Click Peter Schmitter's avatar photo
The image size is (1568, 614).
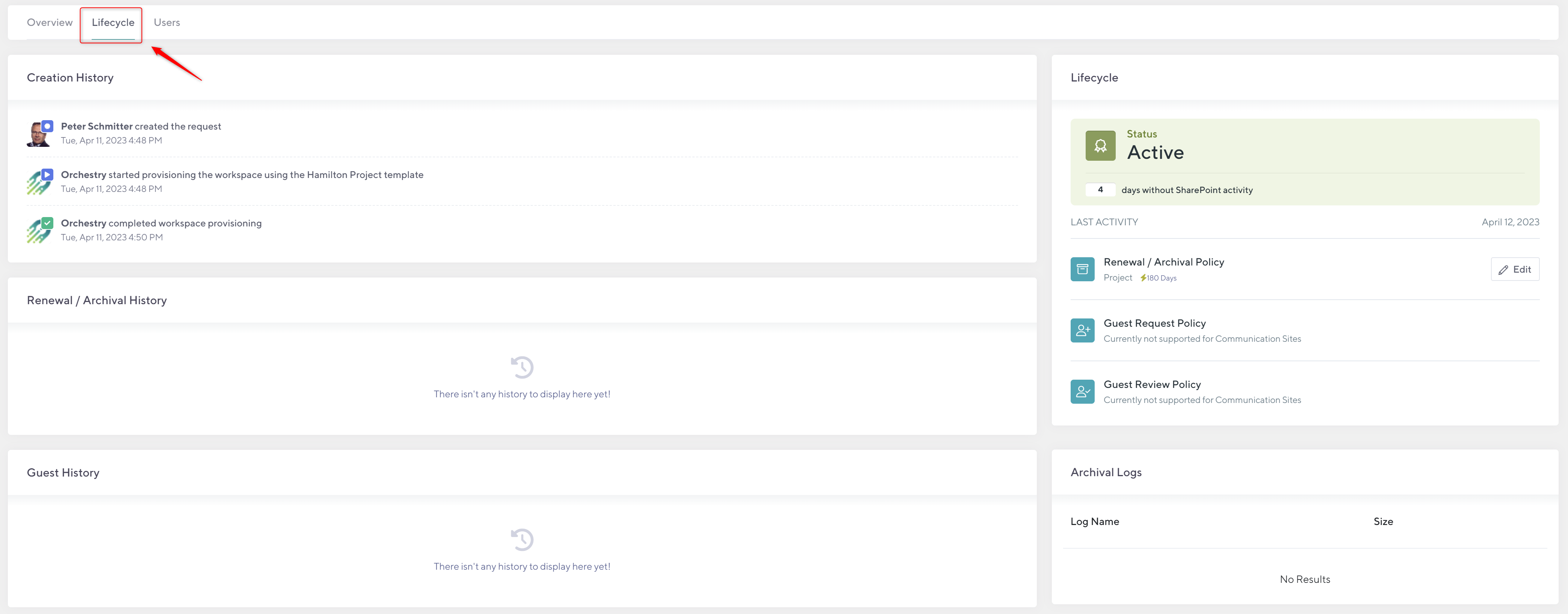click(38, 134)
